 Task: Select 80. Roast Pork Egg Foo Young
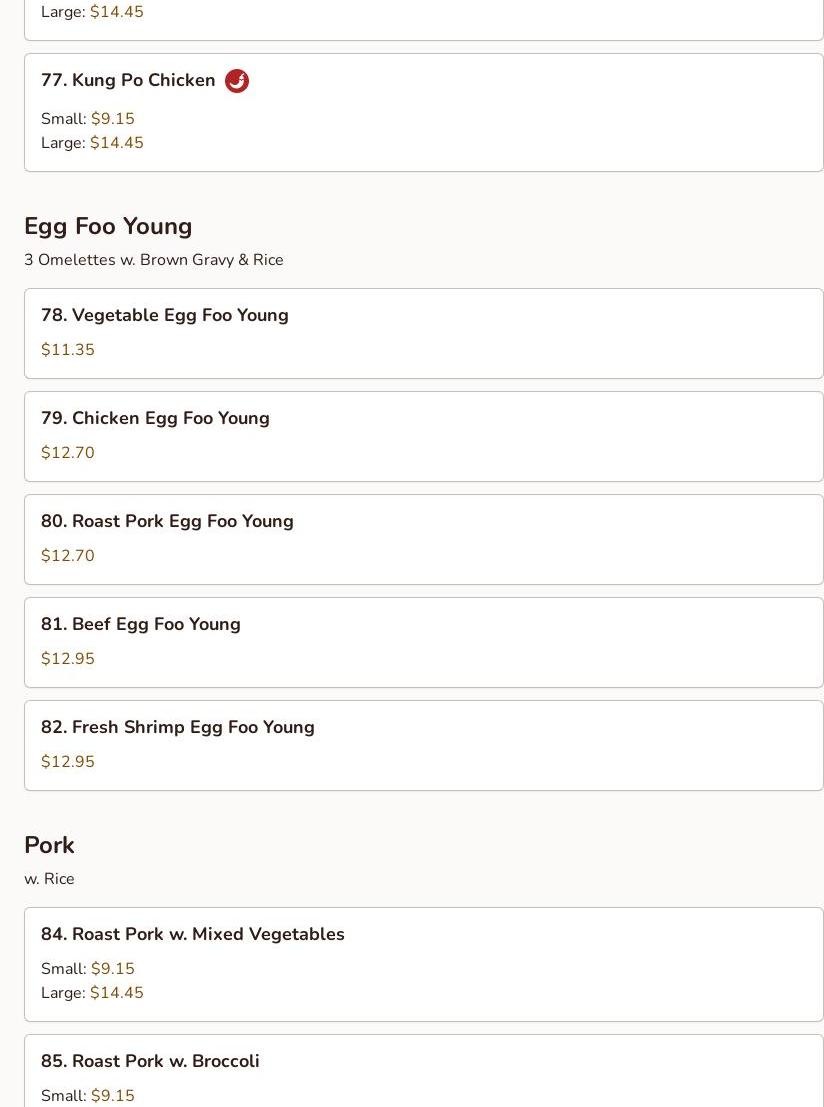click(167, 522)
